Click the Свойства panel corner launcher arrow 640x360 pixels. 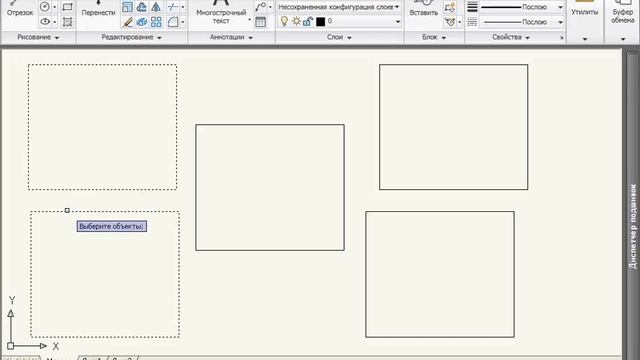tap(562, 38)
